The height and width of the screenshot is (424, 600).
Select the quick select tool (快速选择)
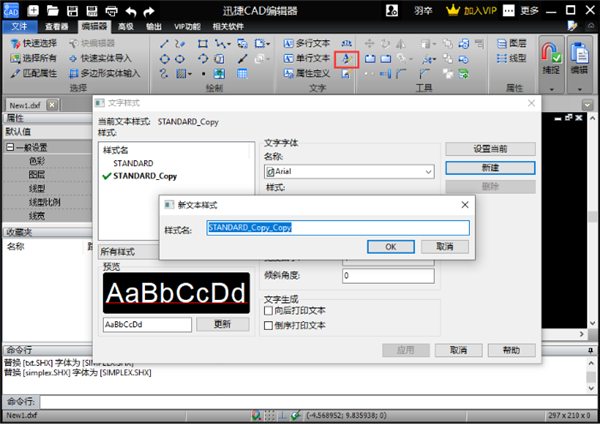coord(34,43)
